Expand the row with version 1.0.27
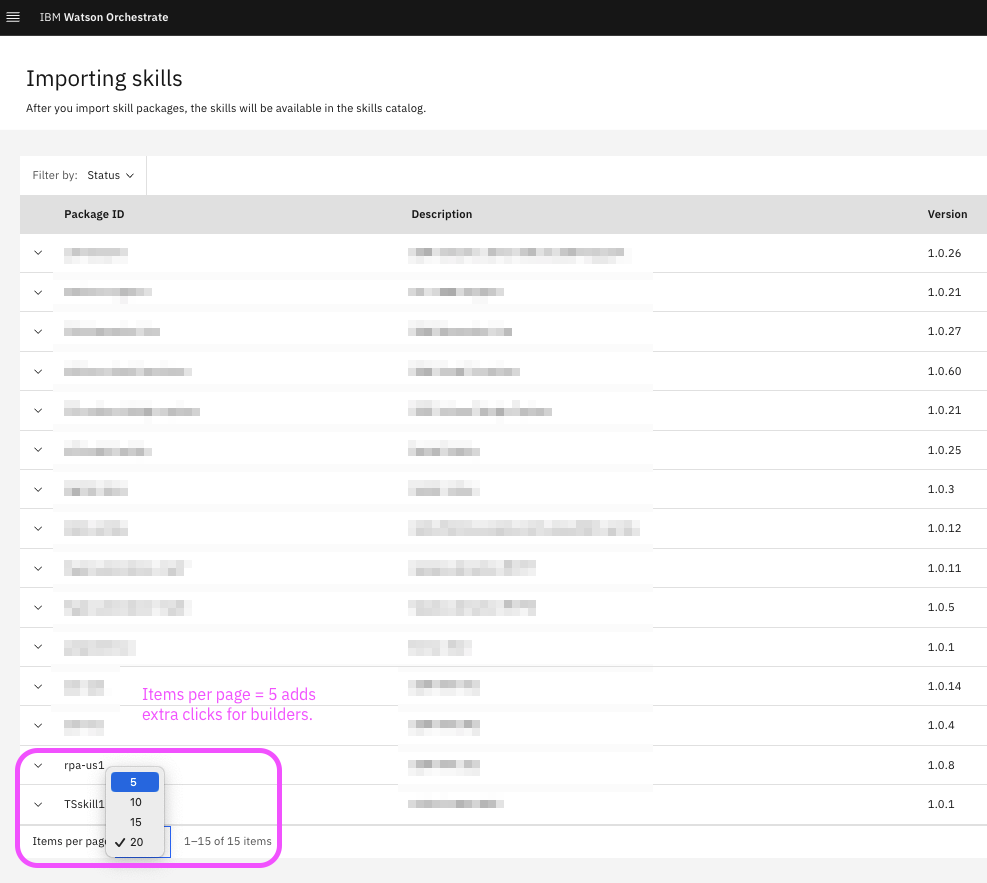The height and width of the screenshot is (883, 987). [38, 331]
